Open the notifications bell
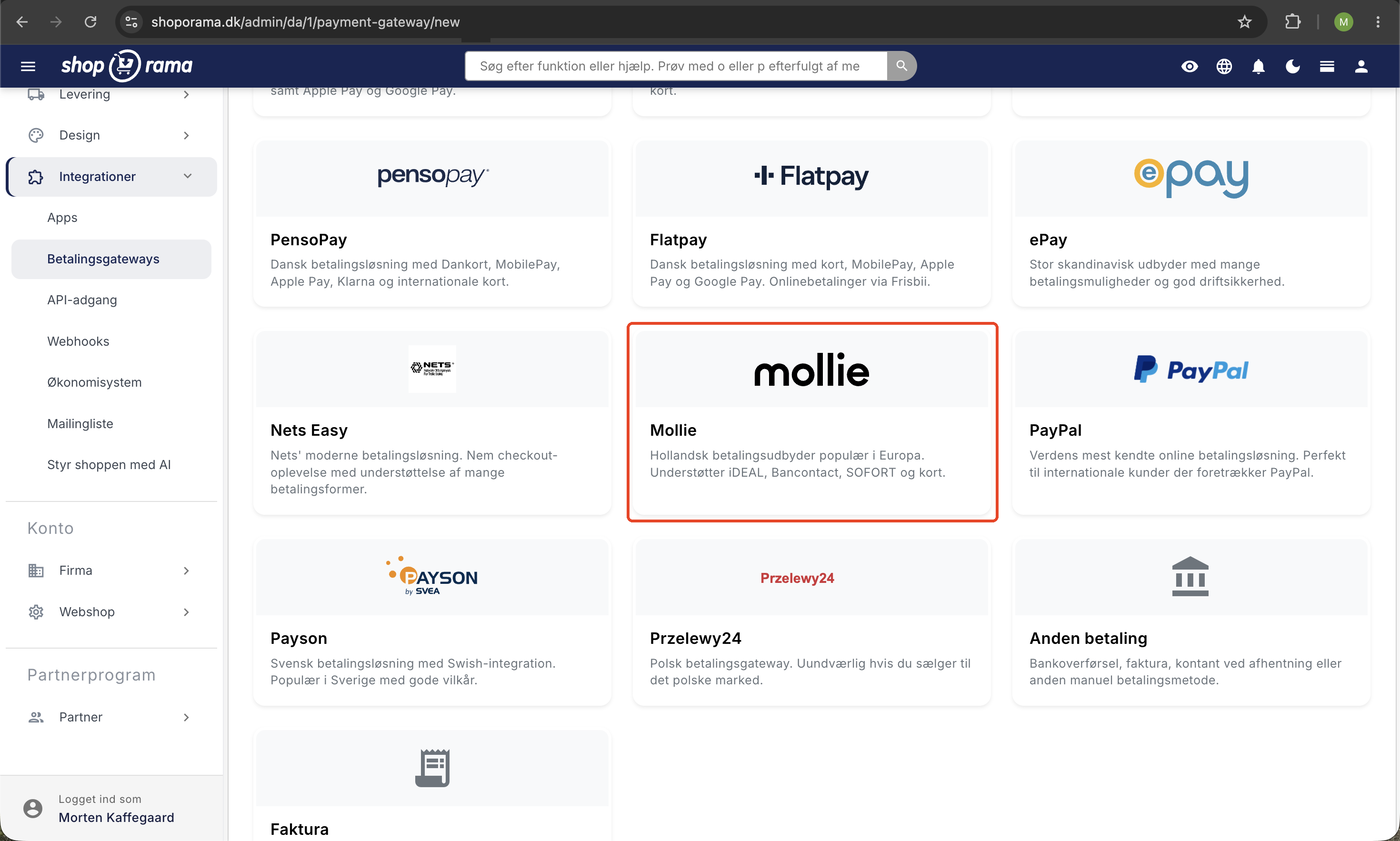This screenshot has height=841, width=1400. coord(1258,66)
